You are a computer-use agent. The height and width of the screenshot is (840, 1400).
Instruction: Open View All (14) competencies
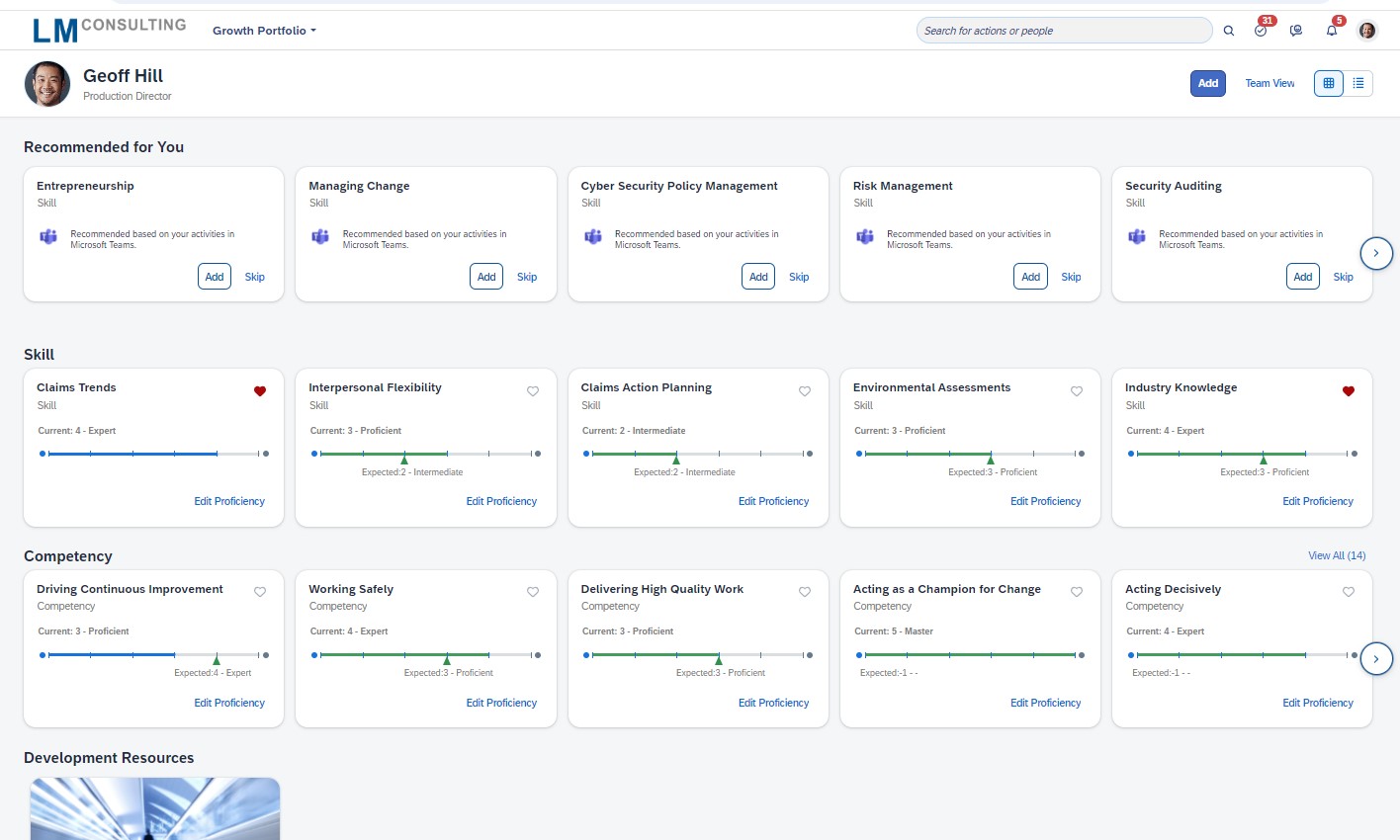1337,555
